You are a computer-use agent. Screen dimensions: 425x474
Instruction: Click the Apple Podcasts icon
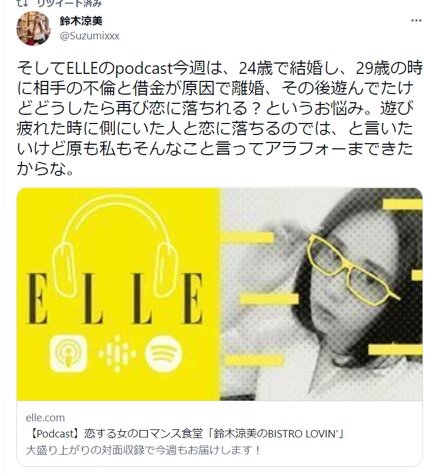pyautogui.click(x=69, y=353)
